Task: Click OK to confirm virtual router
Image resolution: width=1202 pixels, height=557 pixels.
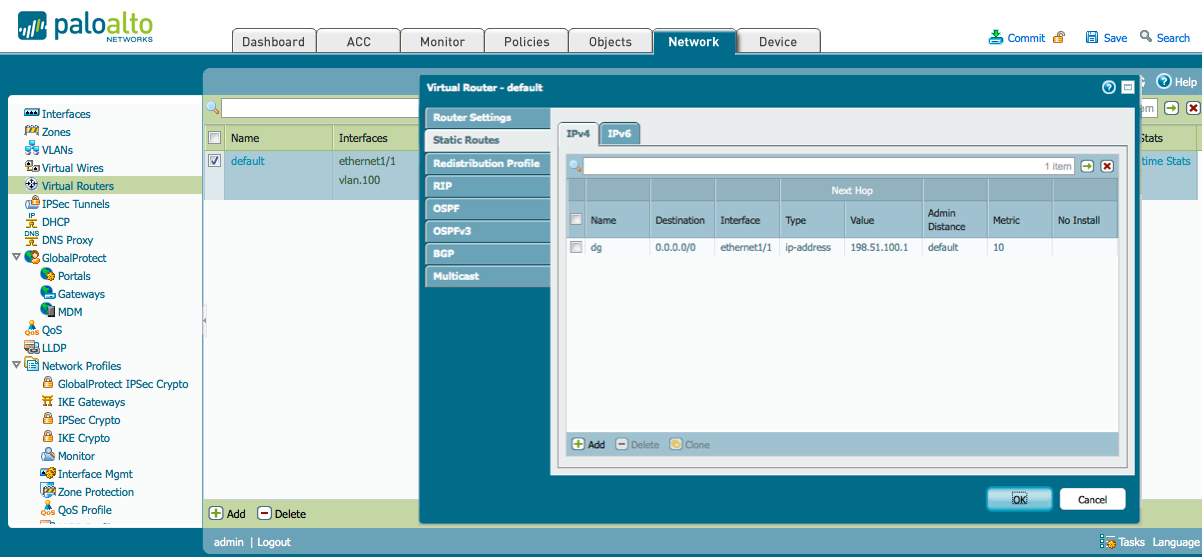Action: (1018, 499)
